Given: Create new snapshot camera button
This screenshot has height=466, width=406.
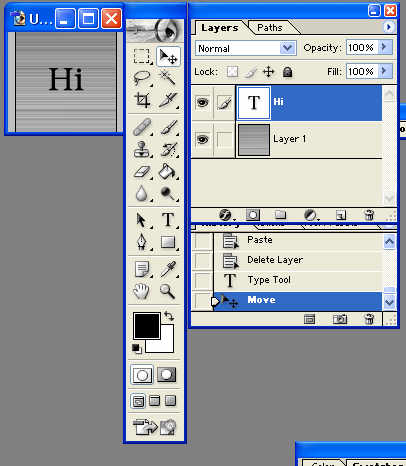Looking at the screenshot, I should pos(340,319).
